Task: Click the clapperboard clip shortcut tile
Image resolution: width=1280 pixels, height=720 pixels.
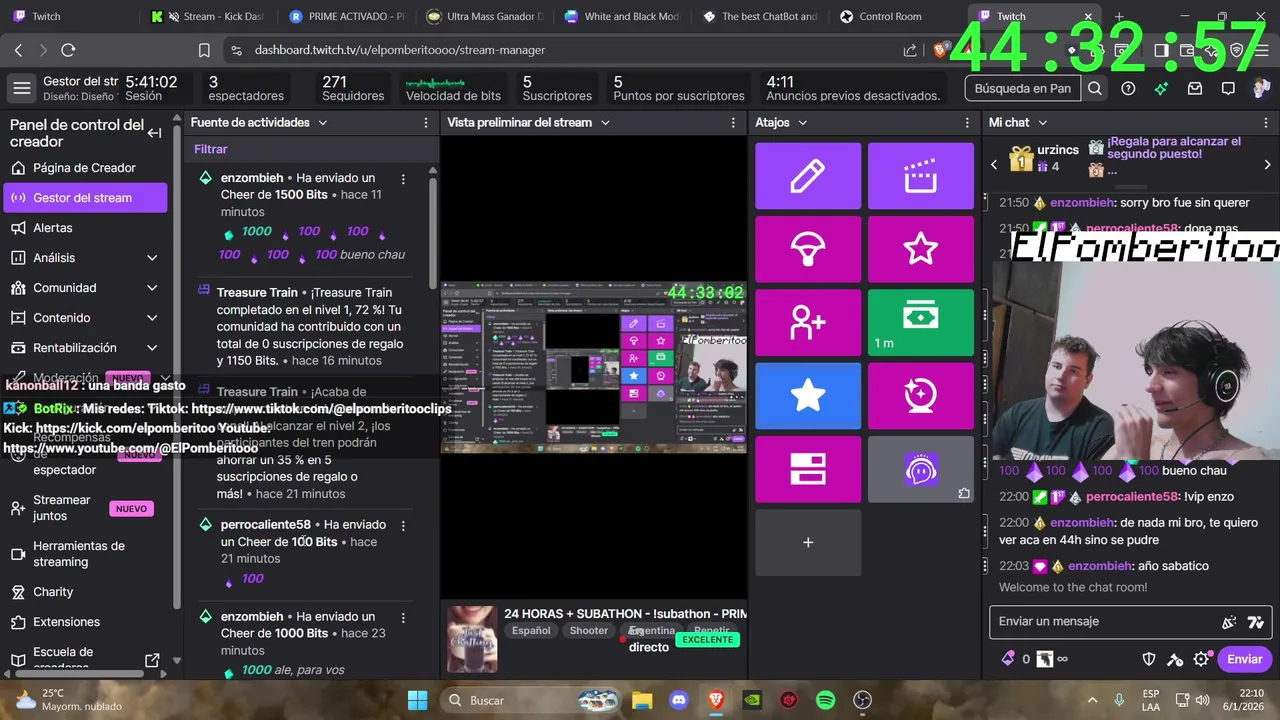Action: [920, 176]
